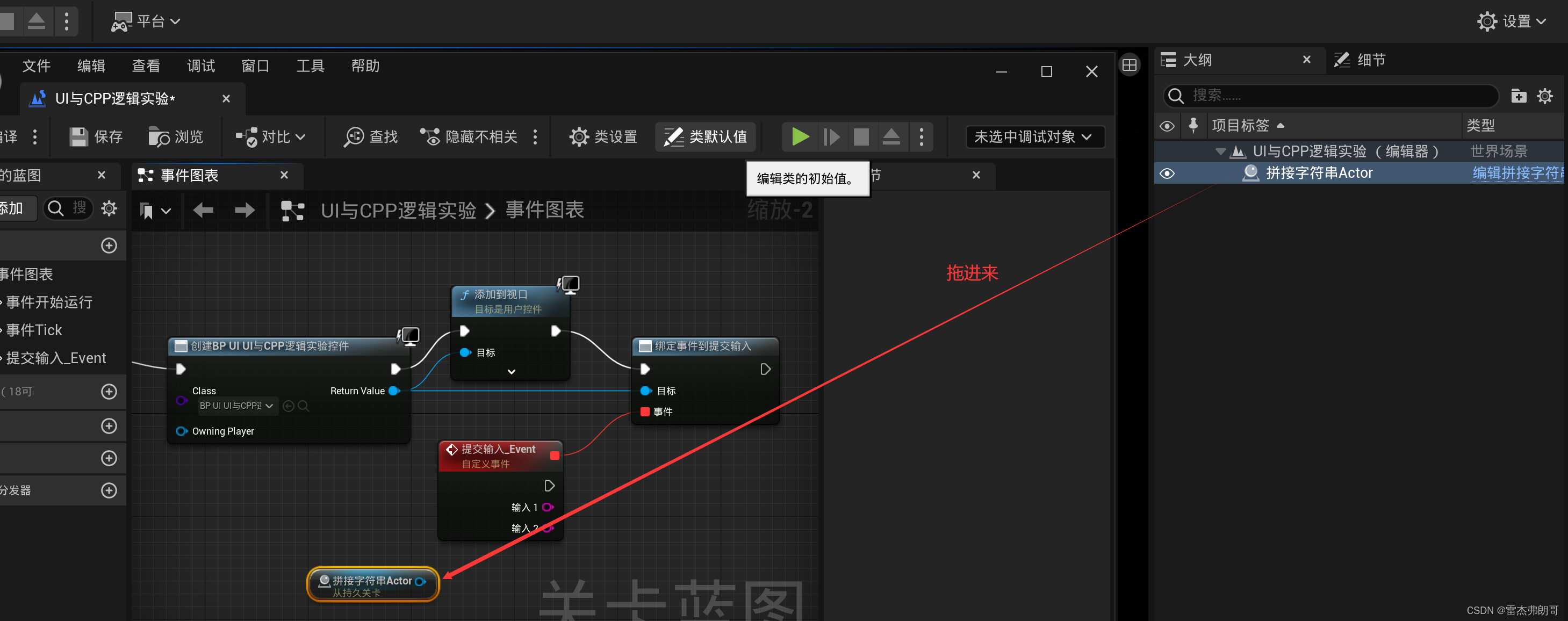Select the Event Graph (事件图表) tab

(189, 175)
